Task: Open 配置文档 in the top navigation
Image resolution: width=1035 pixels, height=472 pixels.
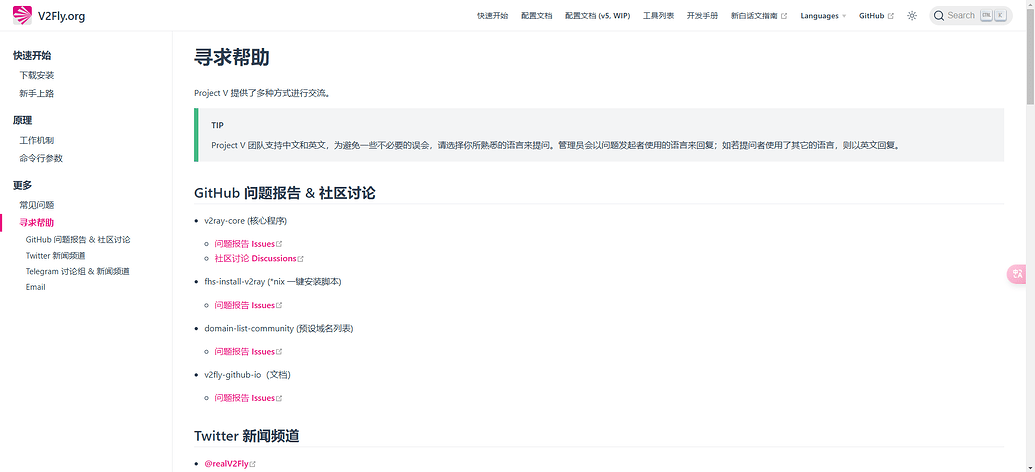Action: (x=537, y=16)
